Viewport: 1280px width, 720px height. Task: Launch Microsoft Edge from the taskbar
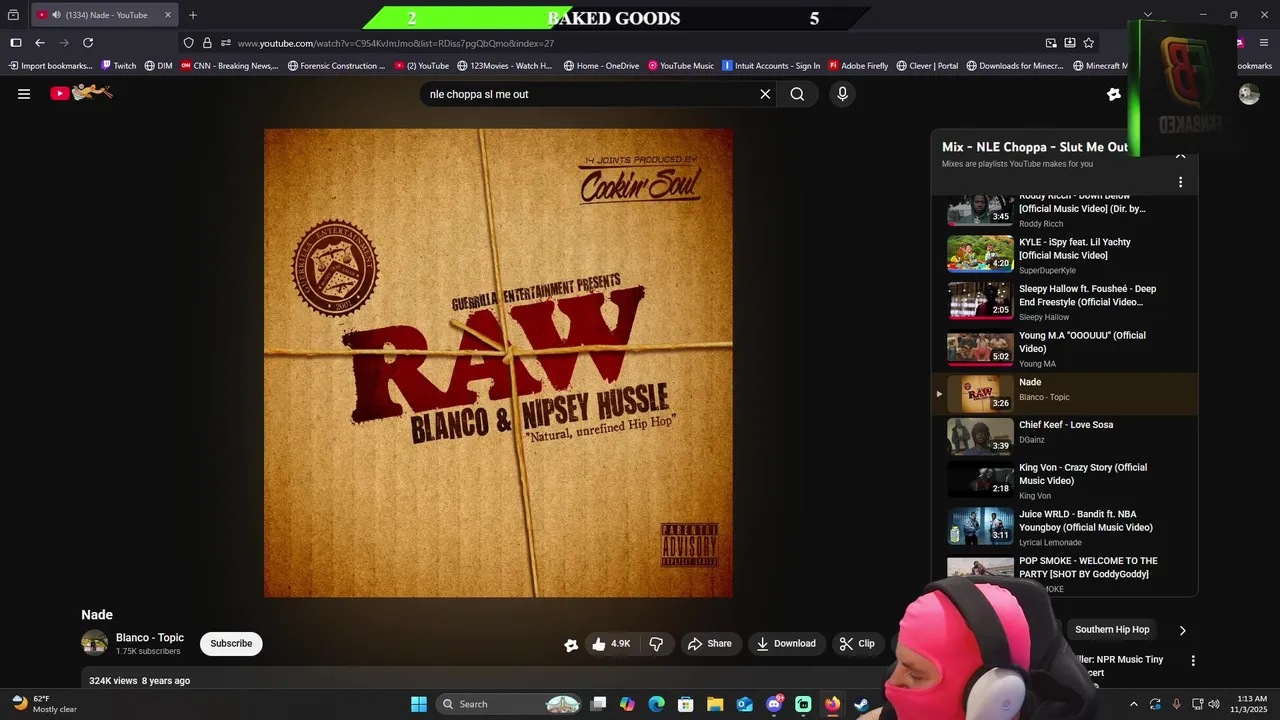656,704
